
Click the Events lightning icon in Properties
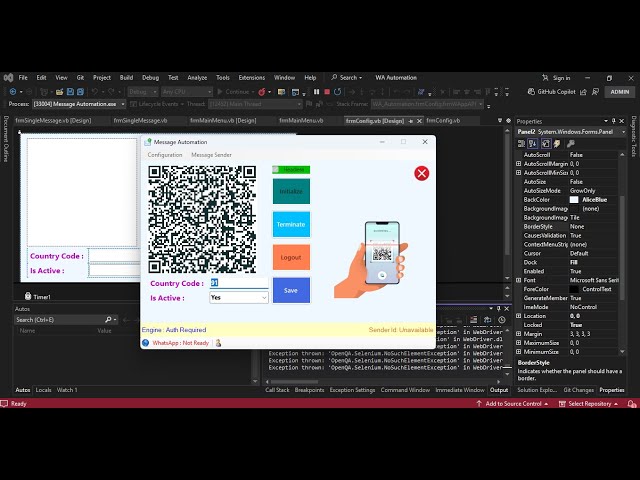[557, 143]
